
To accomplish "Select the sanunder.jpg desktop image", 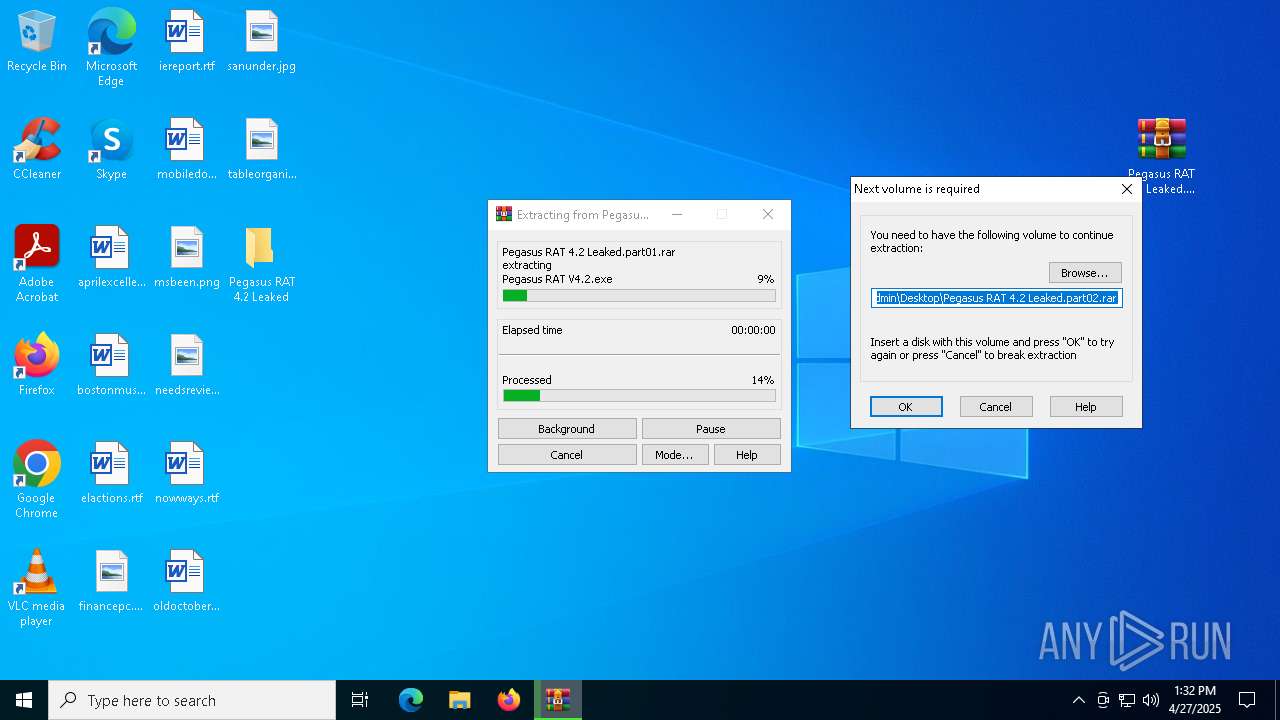I will pyautogui.click(x=261, y=42).
